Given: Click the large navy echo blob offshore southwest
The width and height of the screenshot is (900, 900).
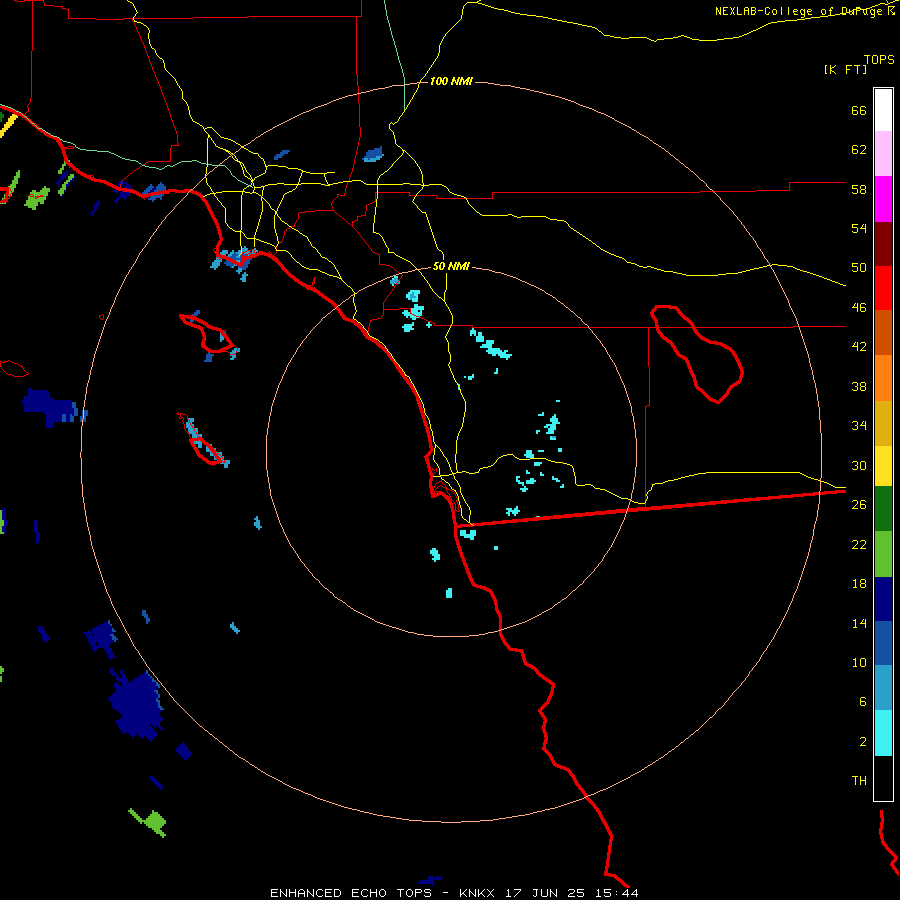Looking at the screenshot, I should tap(136, 705).
